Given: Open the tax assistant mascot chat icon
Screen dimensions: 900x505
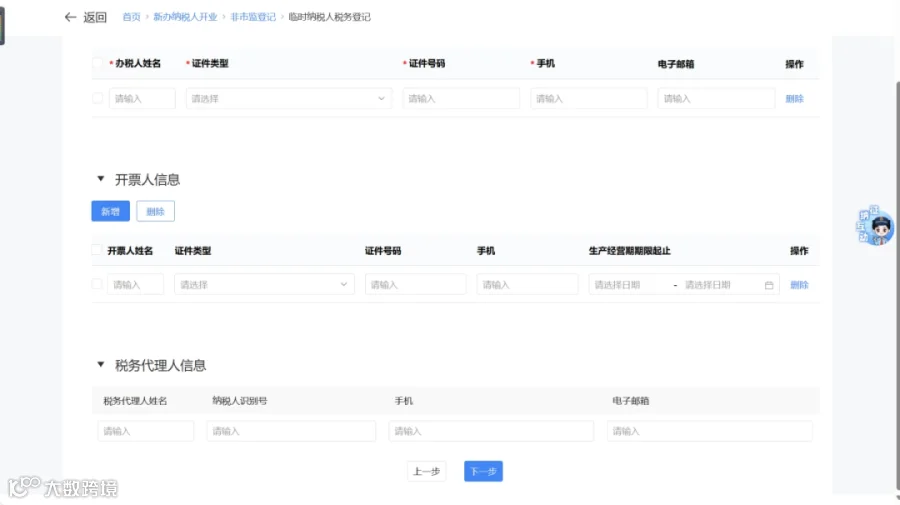Looking at the screenshot, I should tap(875, 226).
